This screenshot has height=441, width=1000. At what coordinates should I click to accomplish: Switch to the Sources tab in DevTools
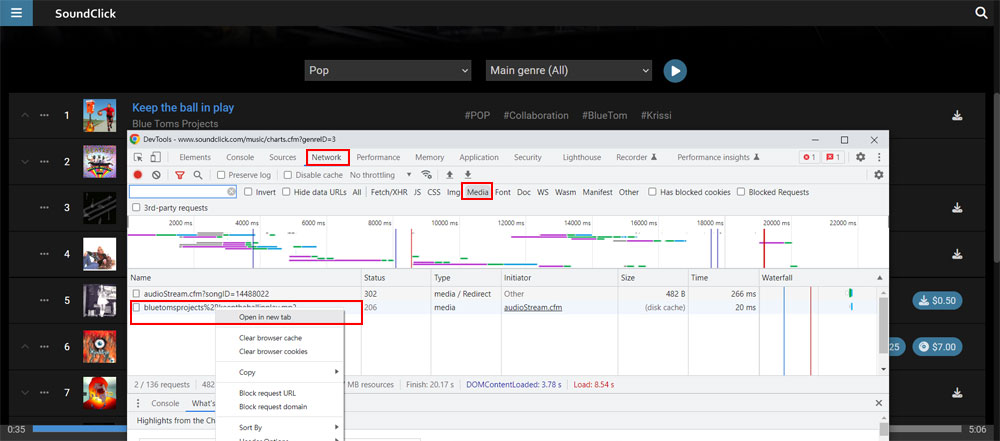(283, 158)
